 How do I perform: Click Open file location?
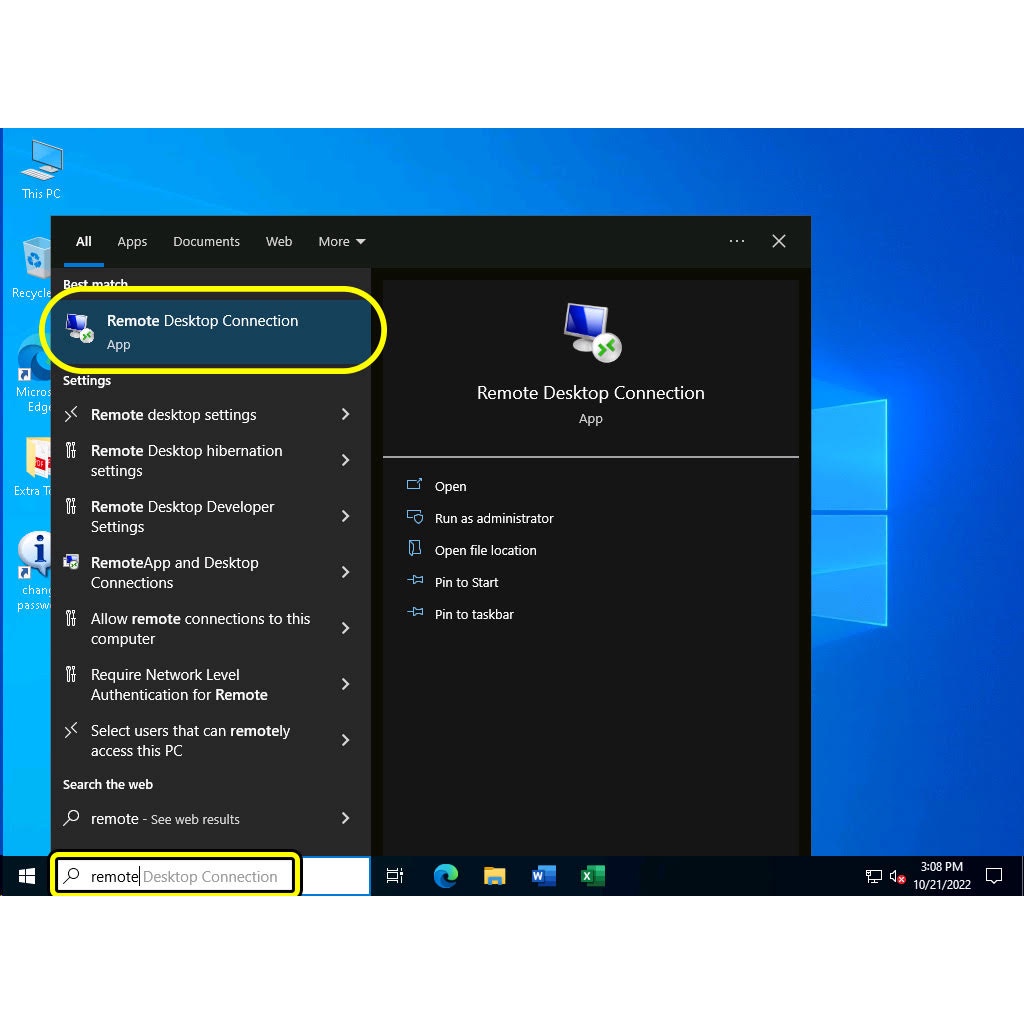(485, 550)
